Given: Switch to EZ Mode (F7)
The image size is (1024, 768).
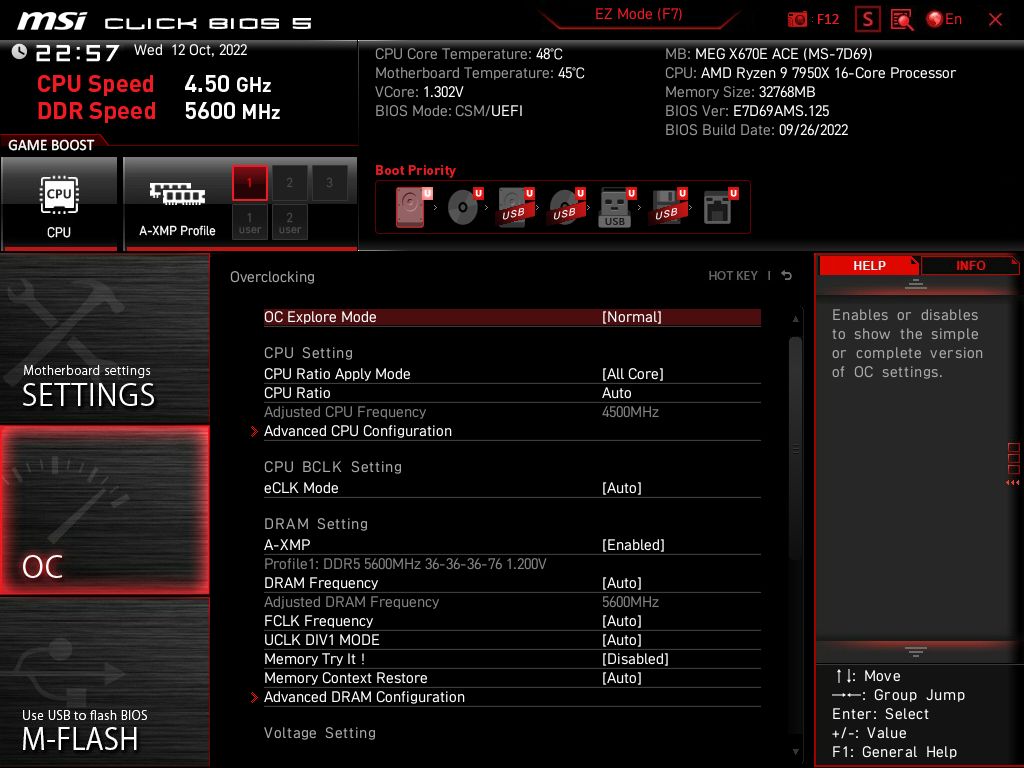Looking at the screenshot, I should click(x=638, y=14).
